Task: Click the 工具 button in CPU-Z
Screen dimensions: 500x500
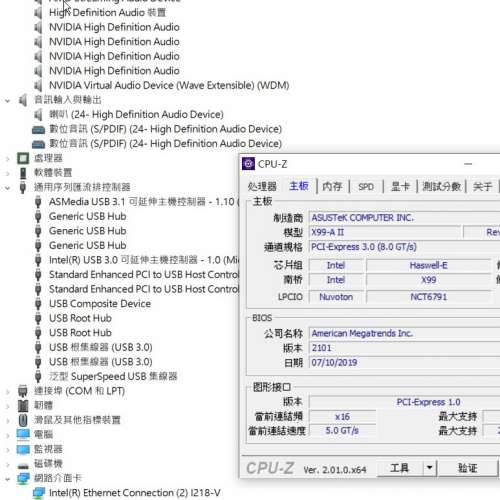Action: [x=400, y=468]
